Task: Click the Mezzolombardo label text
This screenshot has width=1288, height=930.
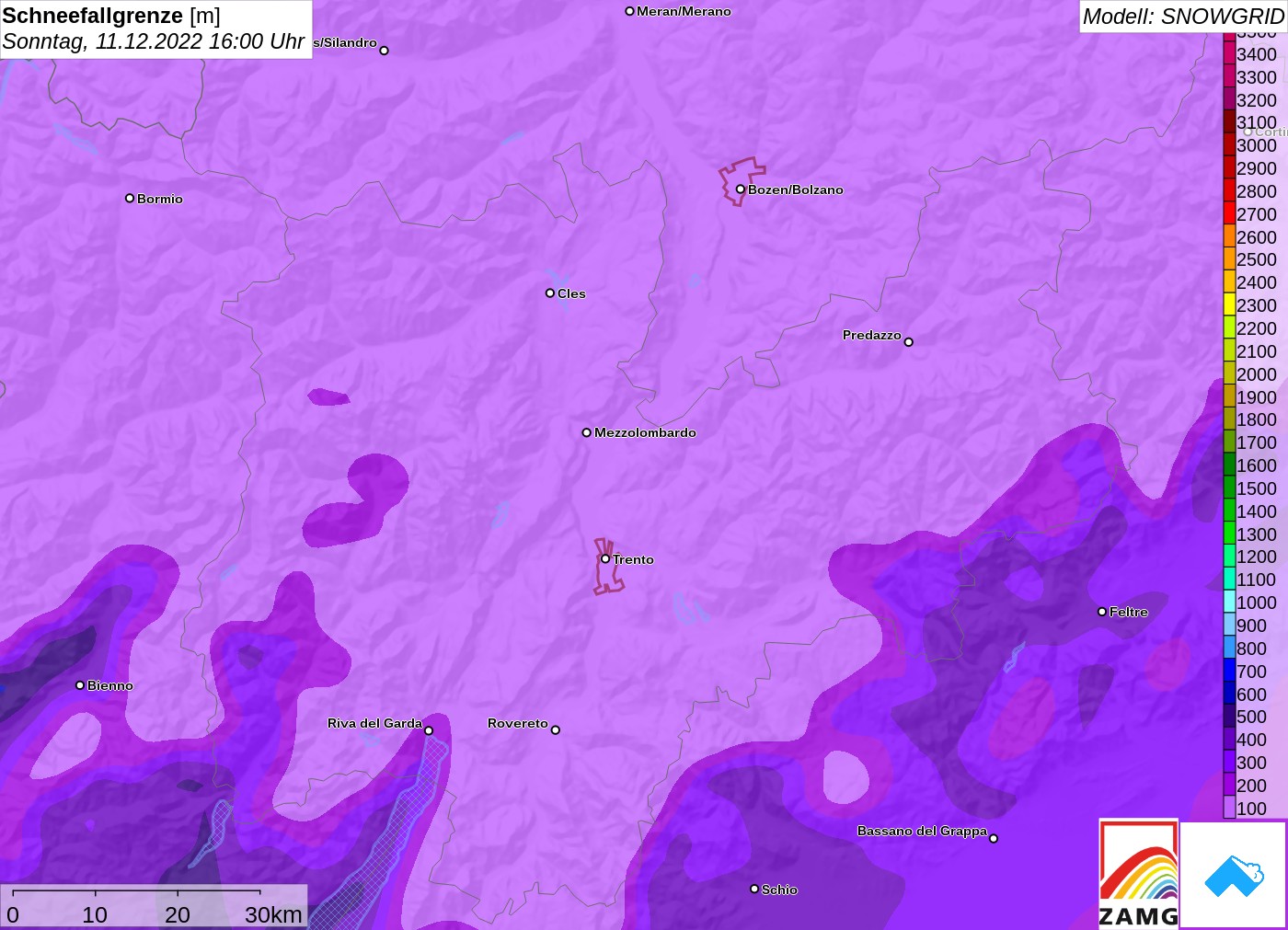Action: (645, 432)
